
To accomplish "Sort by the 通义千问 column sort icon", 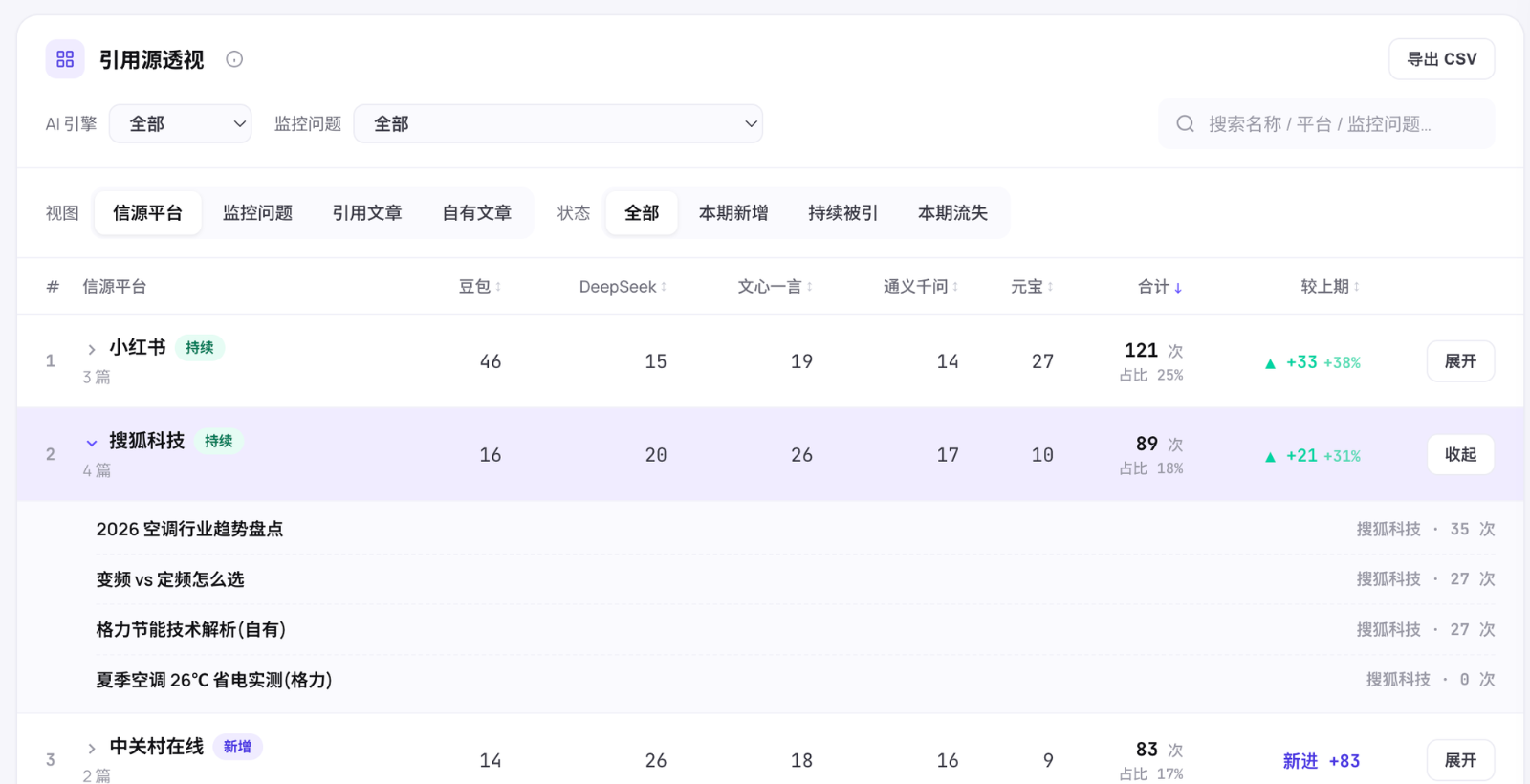I will pos(955,287).
